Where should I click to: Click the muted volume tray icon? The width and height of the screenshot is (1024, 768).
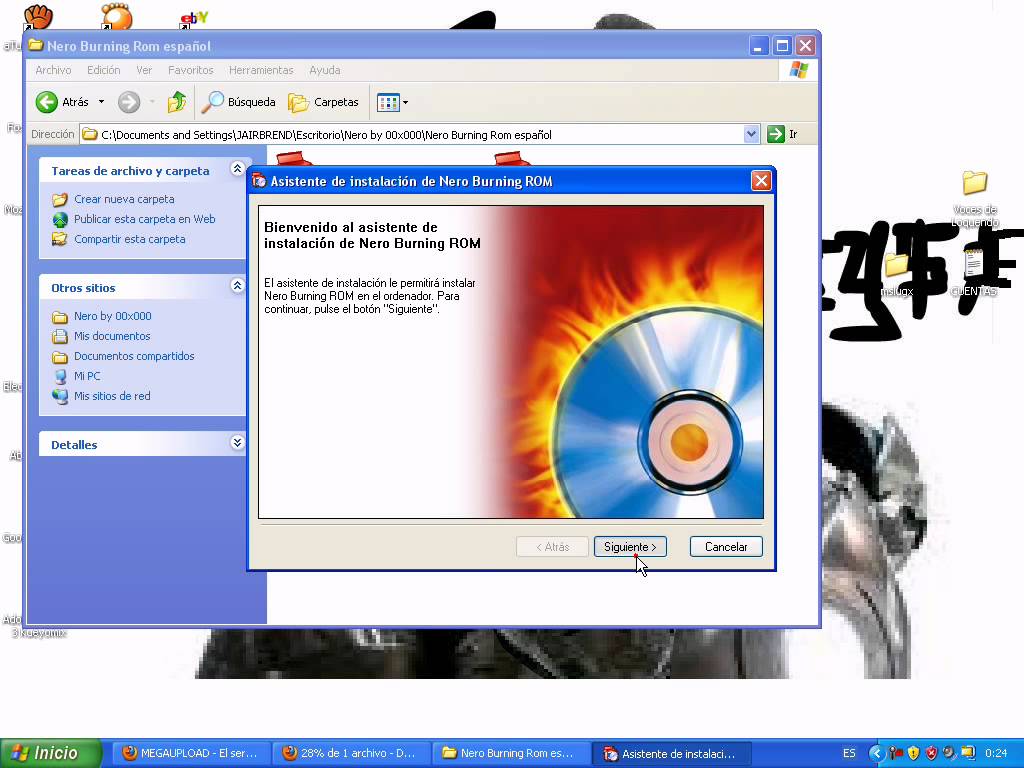point(949,753)
